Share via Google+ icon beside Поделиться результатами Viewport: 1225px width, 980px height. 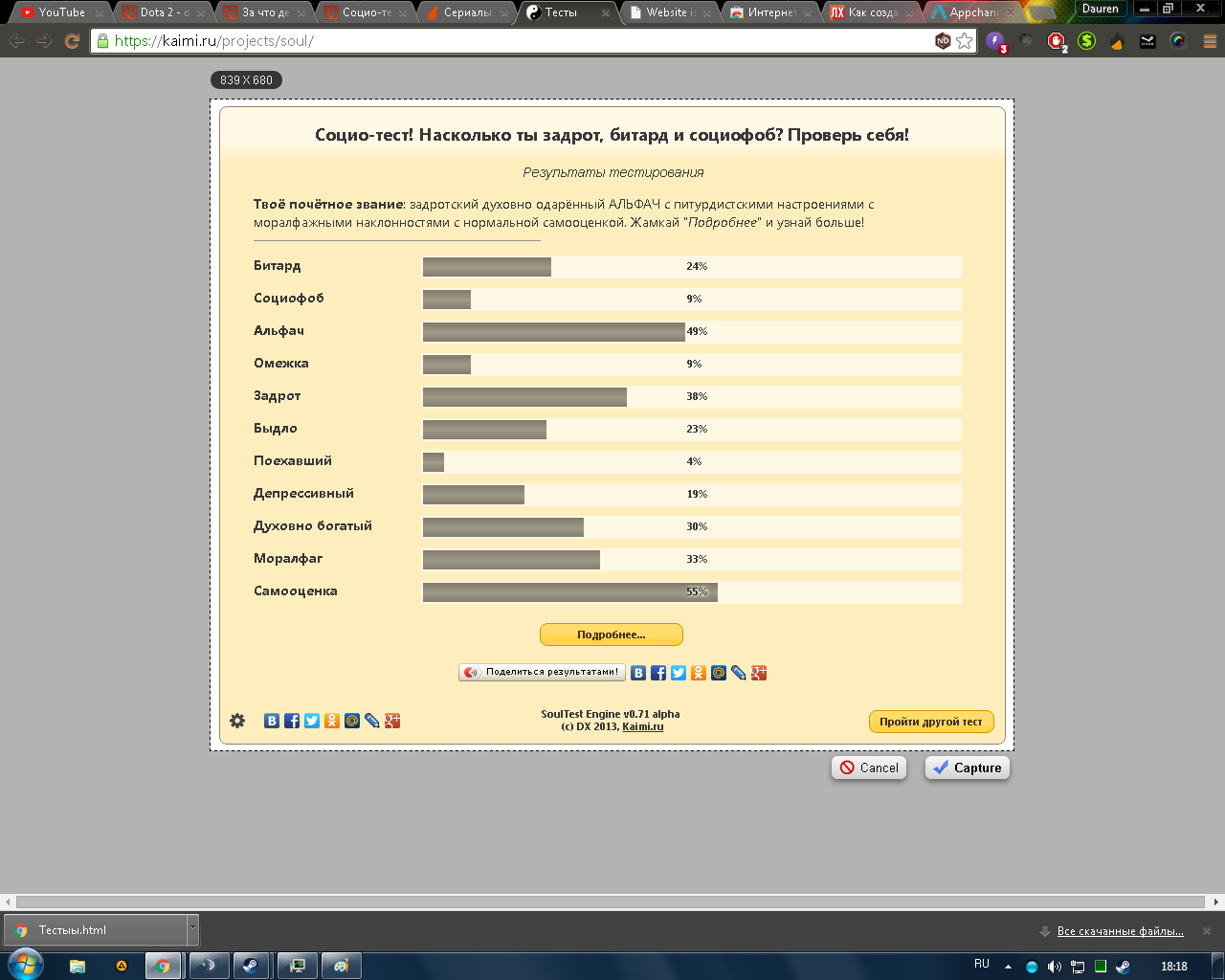(x=759, y=673)
